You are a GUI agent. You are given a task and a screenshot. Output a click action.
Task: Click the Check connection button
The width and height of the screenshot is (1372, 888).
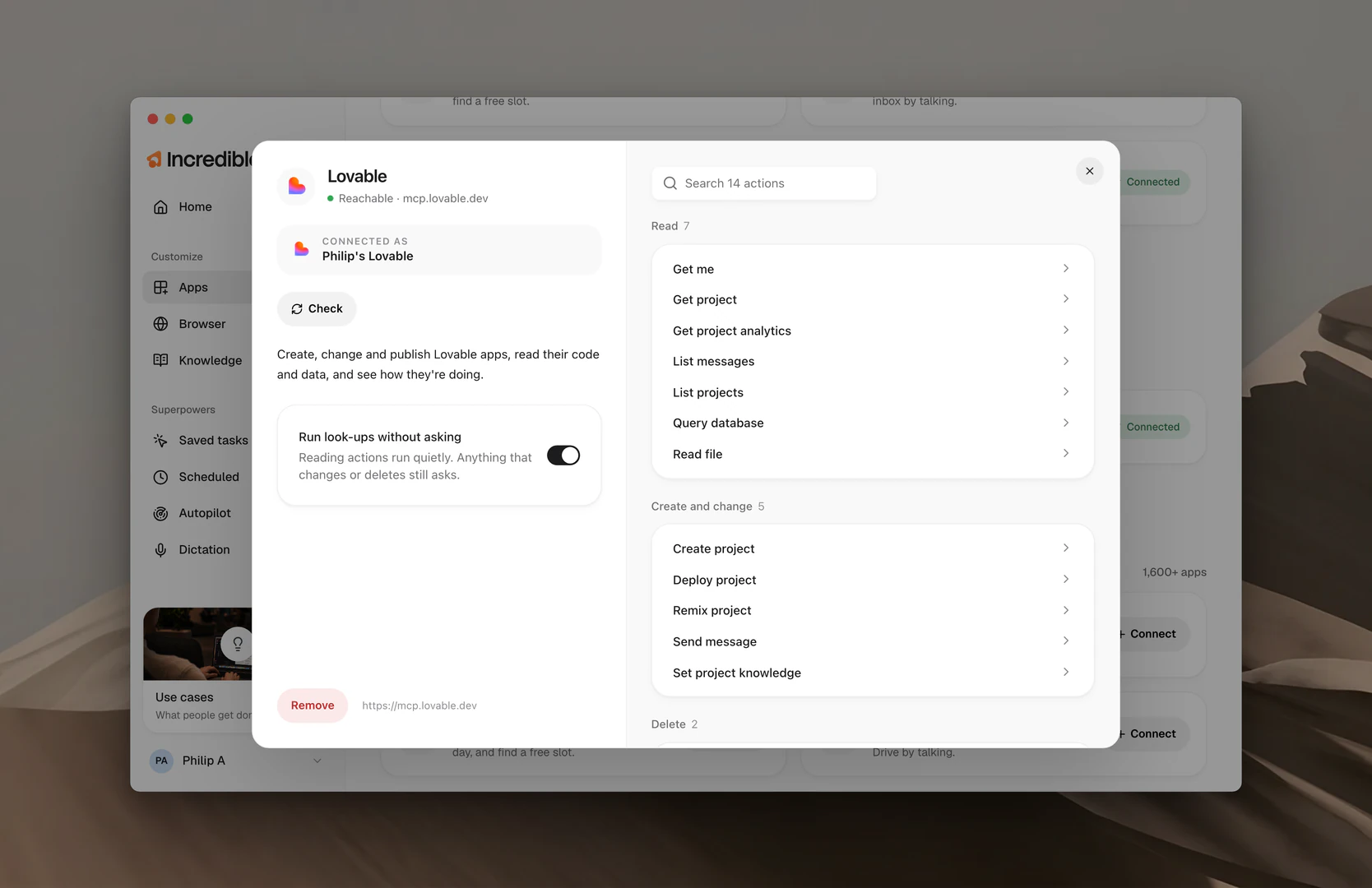point(317,309)
